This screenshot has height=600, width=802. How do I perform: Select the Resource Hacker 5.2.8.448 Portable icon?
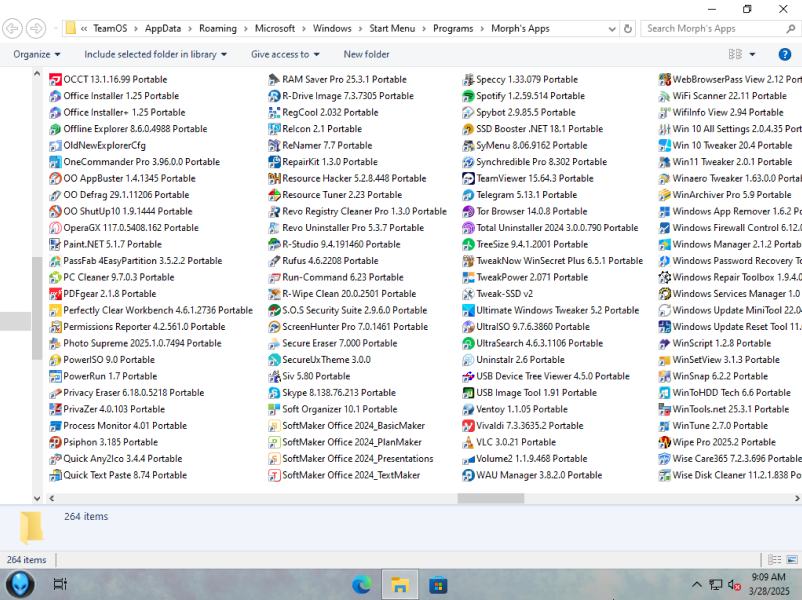(274, 179)
